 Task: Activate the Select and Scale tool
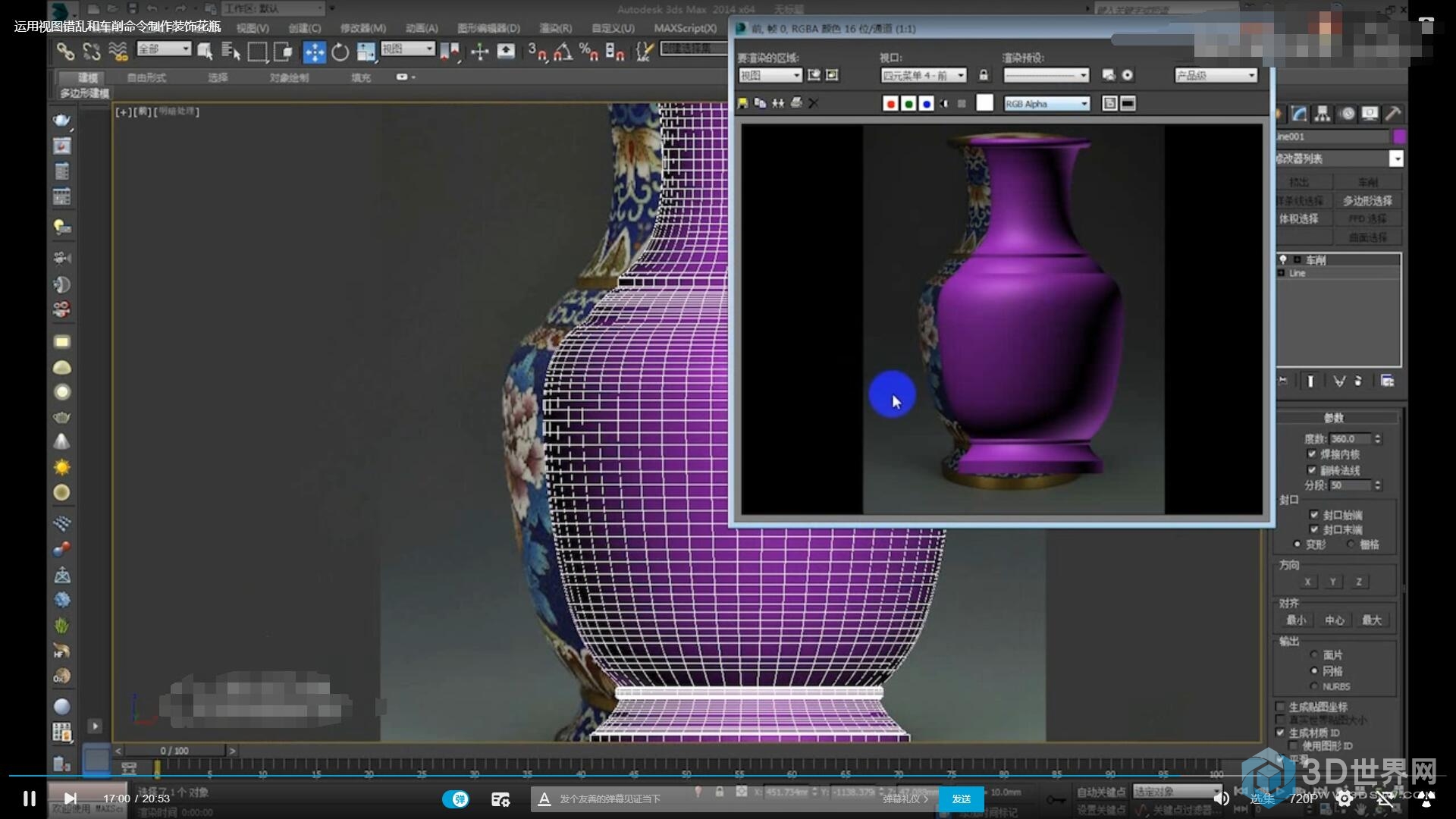(366, 52)
